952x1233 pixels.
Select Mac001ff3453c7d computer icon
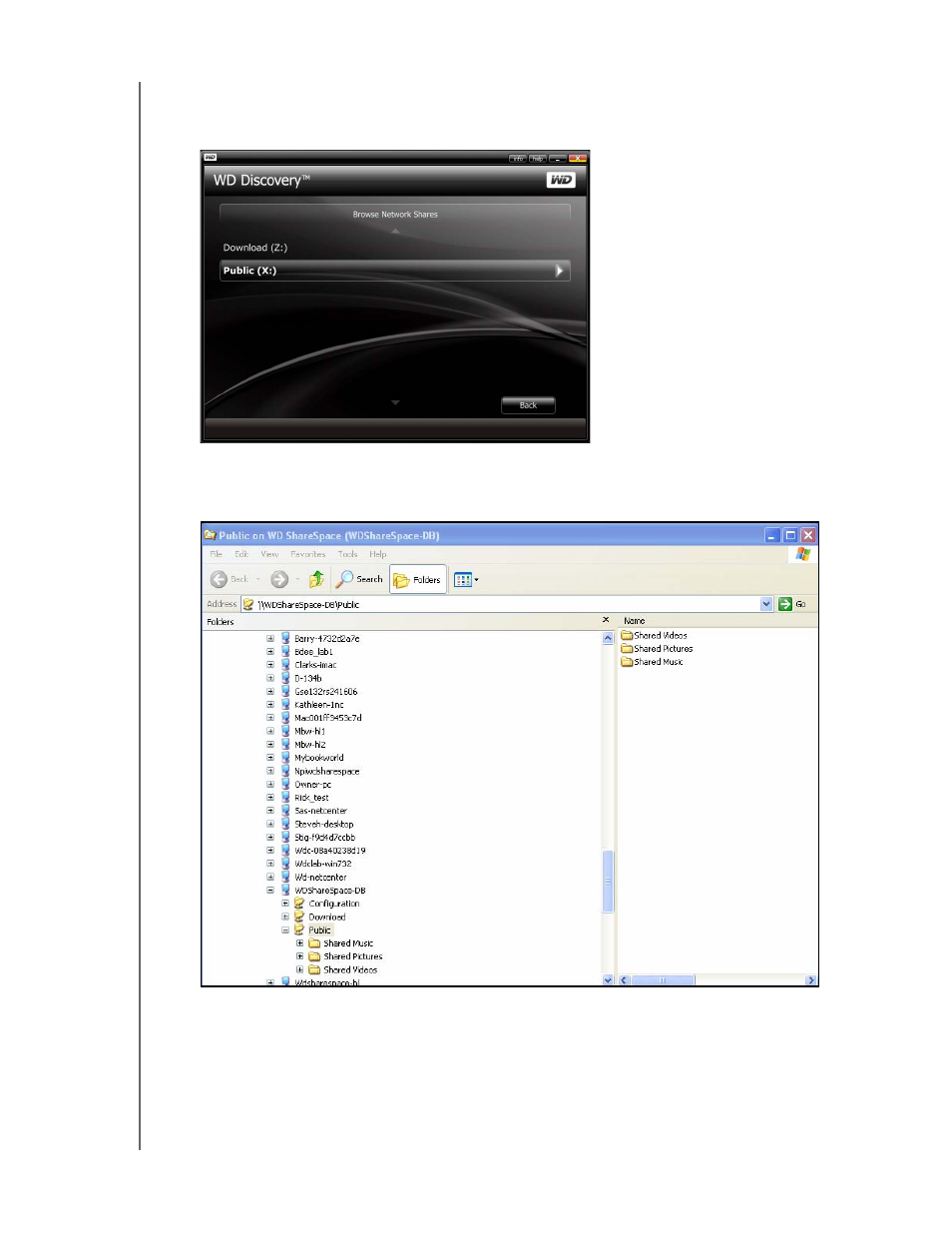click(x=285, y=718)
